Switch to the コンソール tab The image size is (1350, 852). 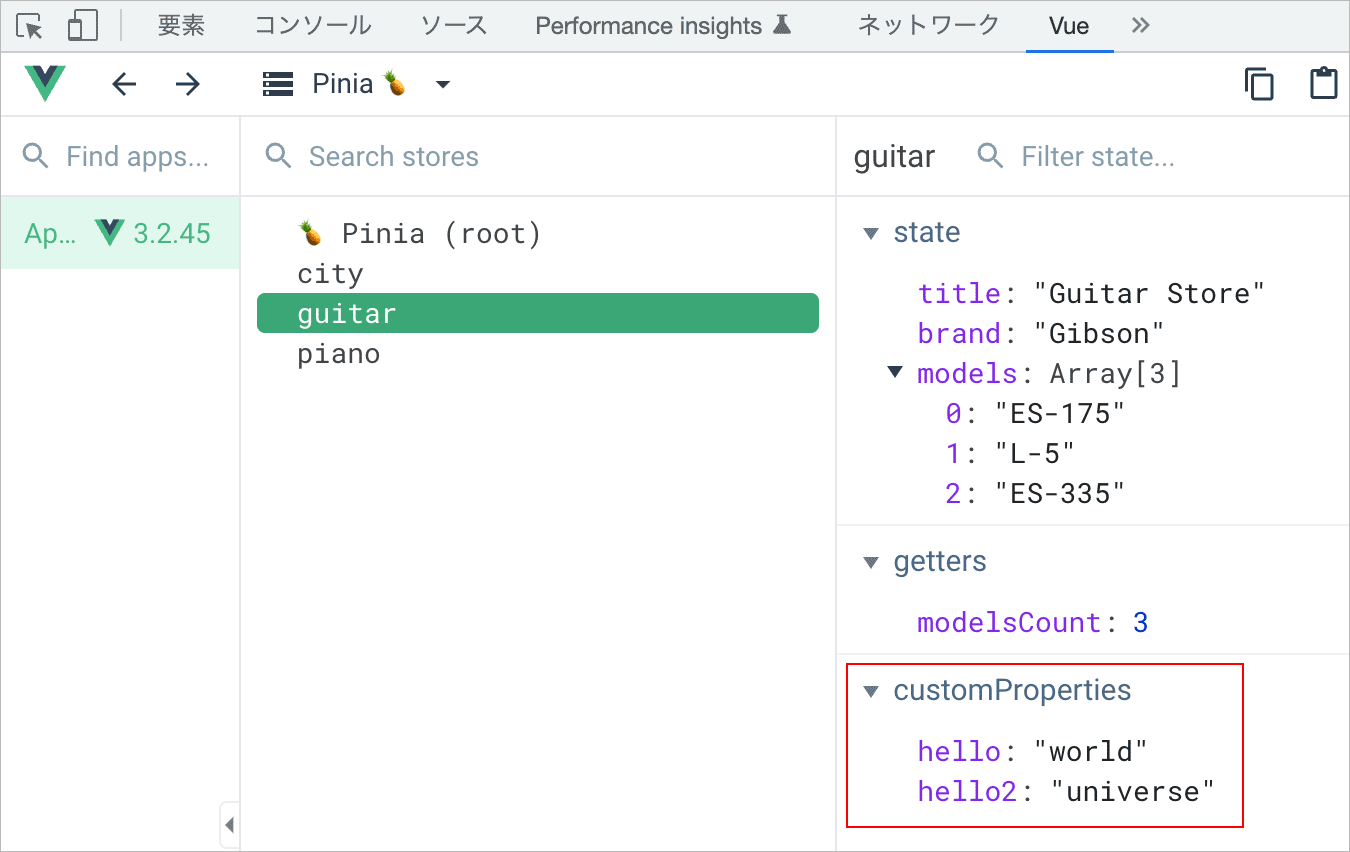tap(312, 26)
